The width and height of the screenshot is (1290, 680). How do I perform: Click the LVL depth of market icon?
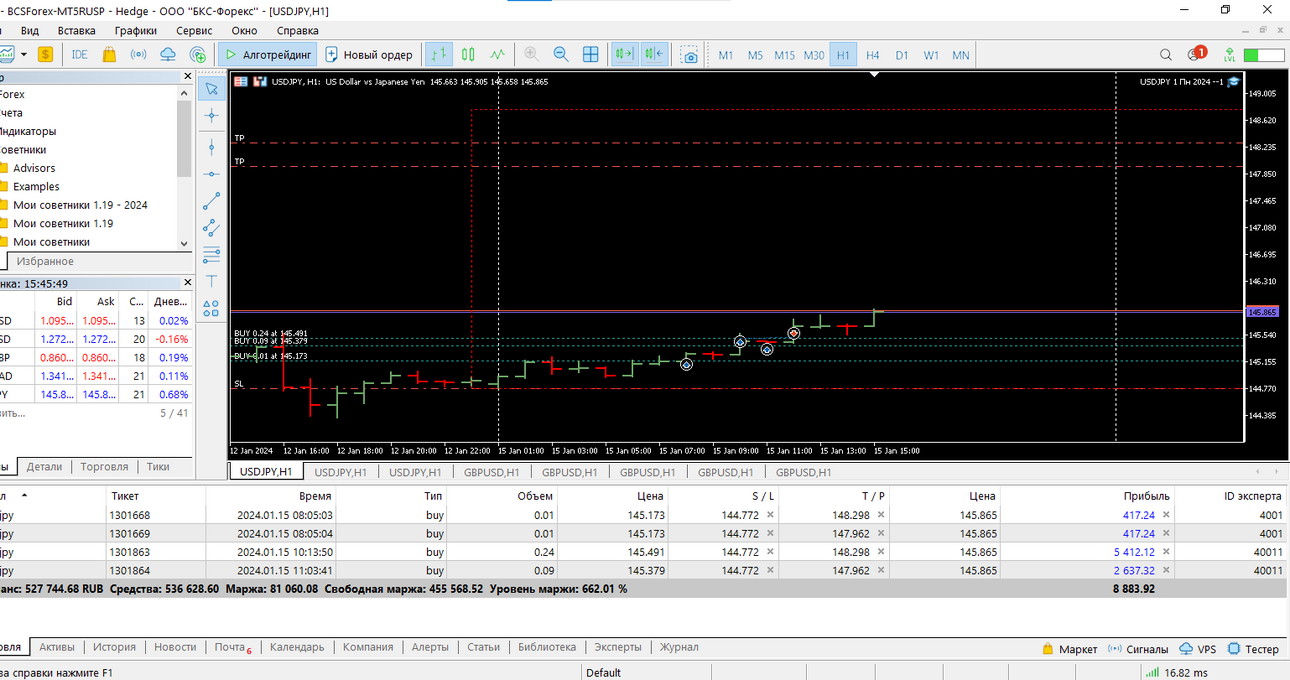1229,55
